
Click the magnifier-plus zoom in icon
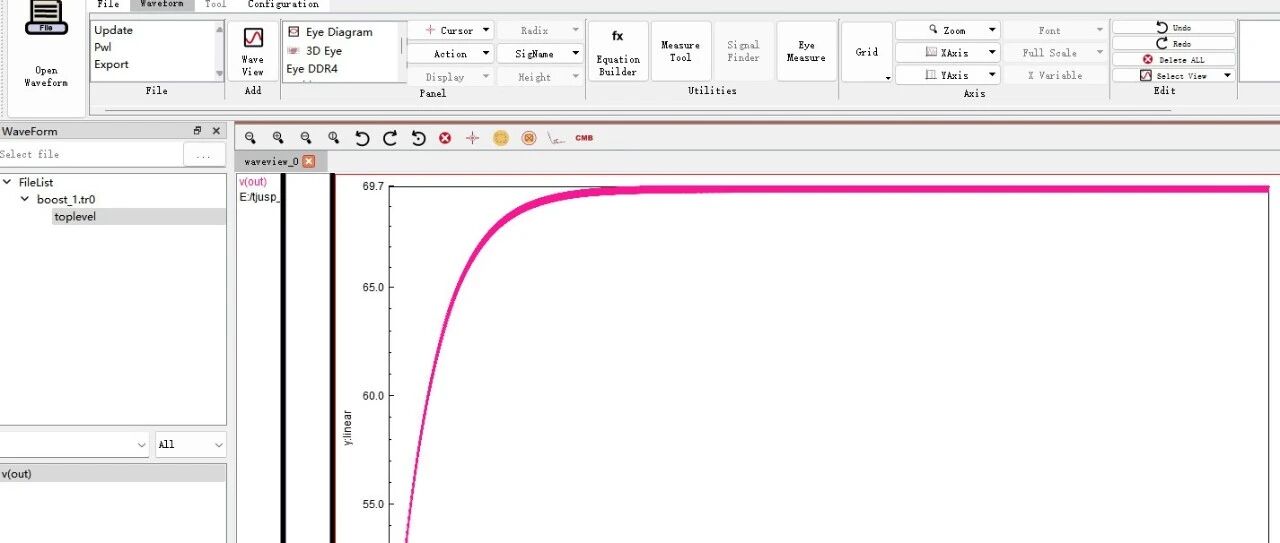tap(278, 138)
